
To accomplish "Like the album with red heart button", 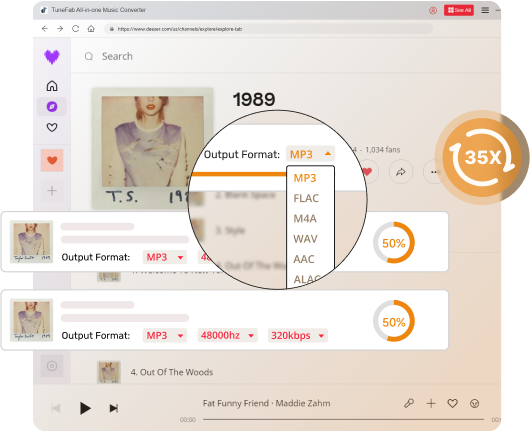I will tap(367, 172).
